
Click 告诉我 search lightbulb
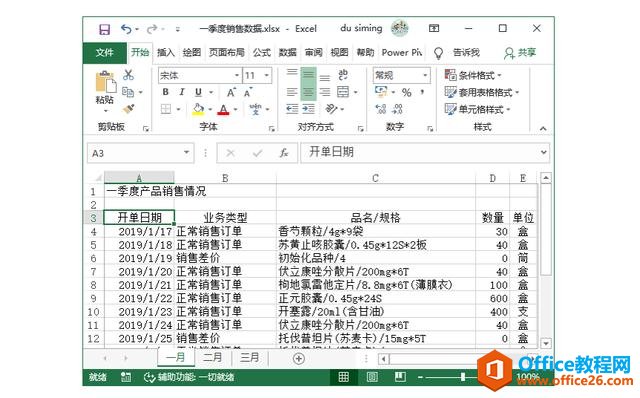tap(438, 53)
